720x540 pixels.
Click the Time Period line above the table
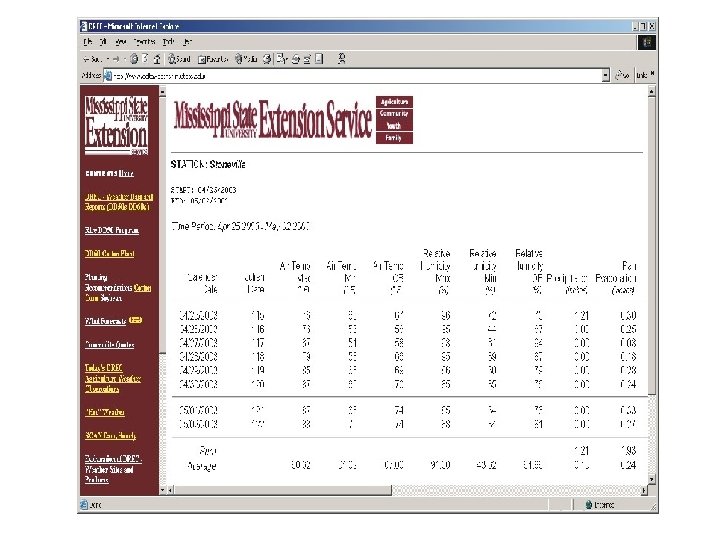[x=240, y=226]
